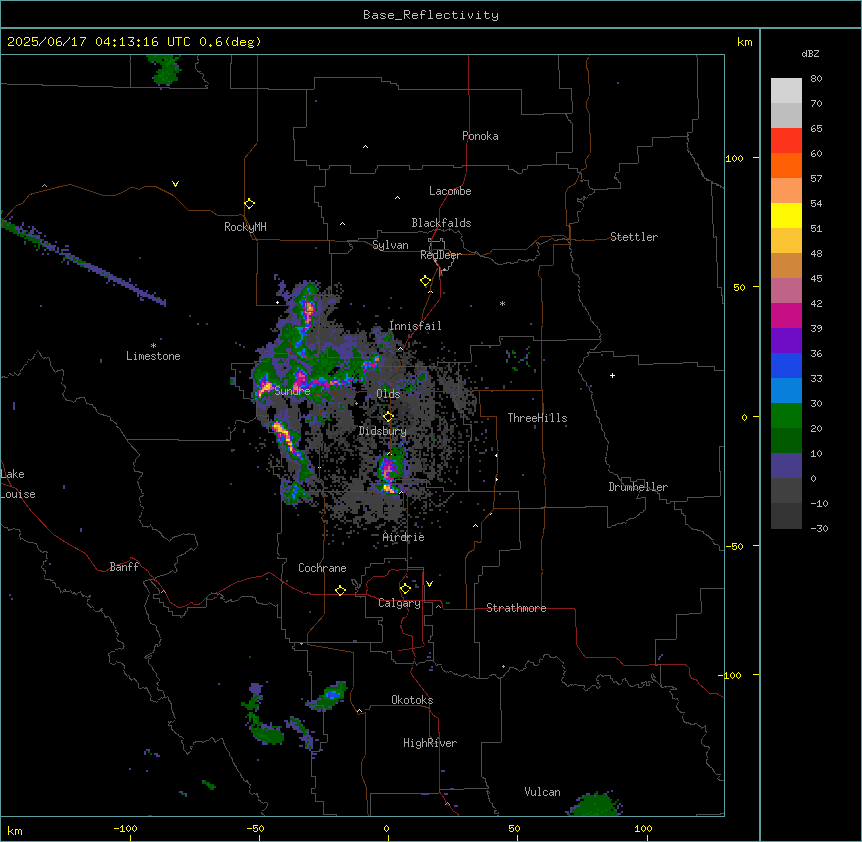
Task: Select the yellow diamond marker between Olds and Didsbury
Action: tap(388, 417)
